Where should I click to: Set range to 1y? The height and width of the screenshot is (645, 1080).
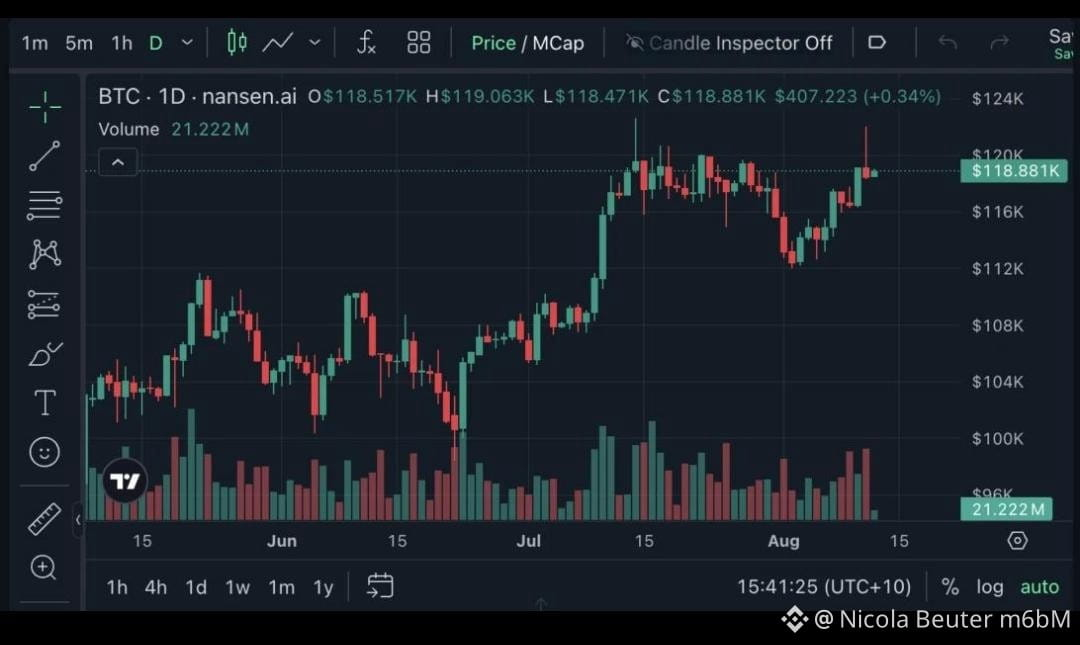(323, 586)
